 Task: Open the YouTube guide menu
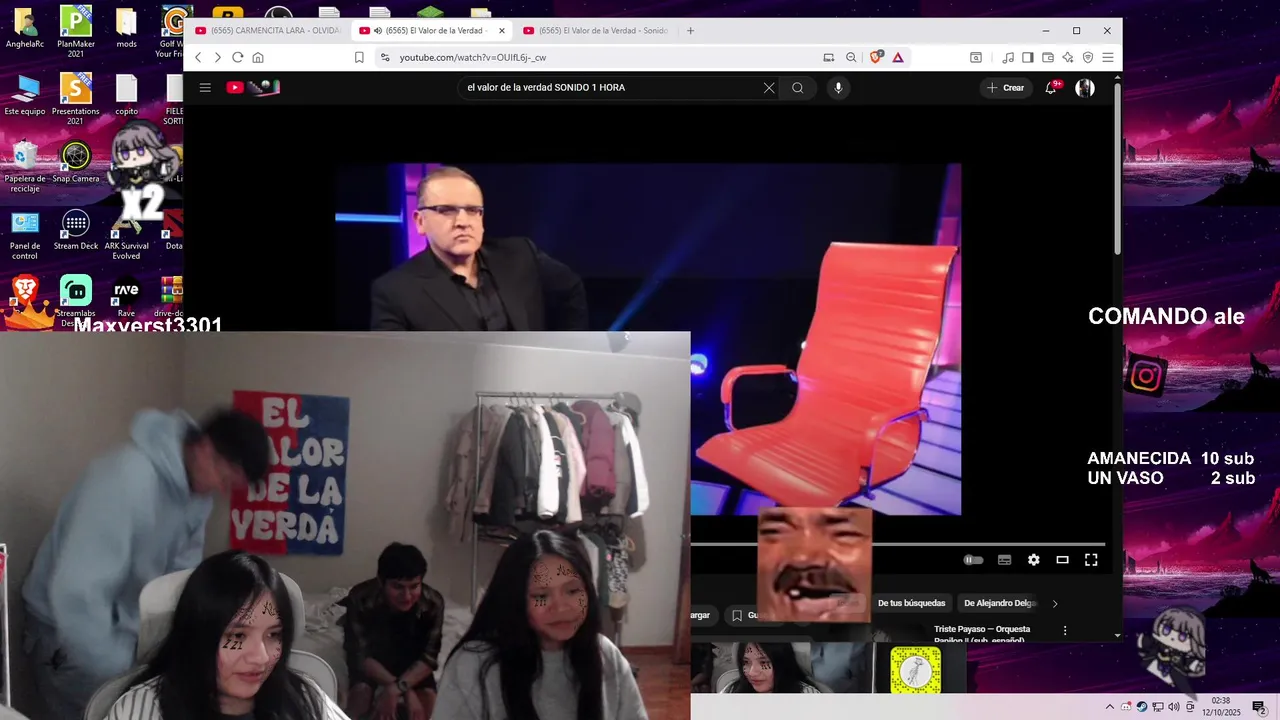tap(205, 88)
